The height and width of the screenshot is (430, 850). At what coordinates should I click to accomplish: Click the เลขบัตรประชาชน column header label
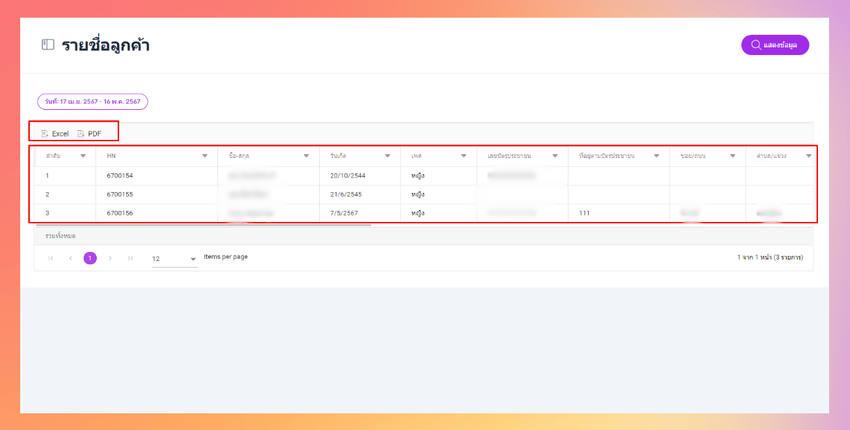(x=509, y=156)
